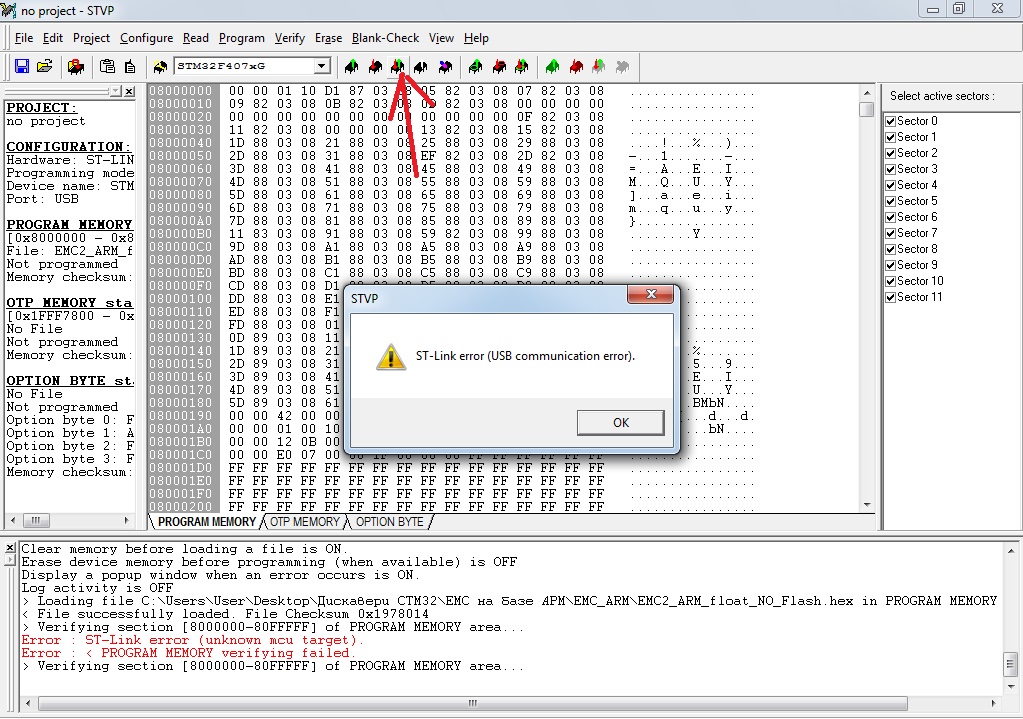Disable Sector 4

coord(890,185)
